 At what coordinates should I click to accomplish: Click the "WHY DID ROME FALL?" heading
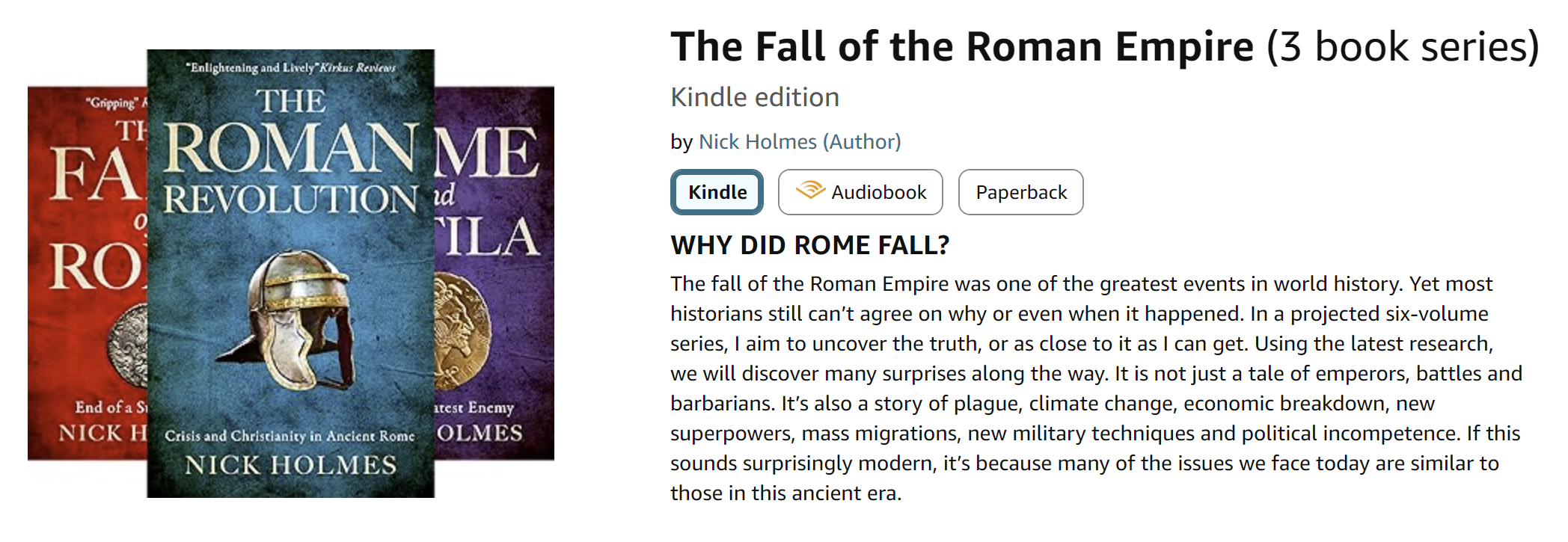(x=809, y=245)
